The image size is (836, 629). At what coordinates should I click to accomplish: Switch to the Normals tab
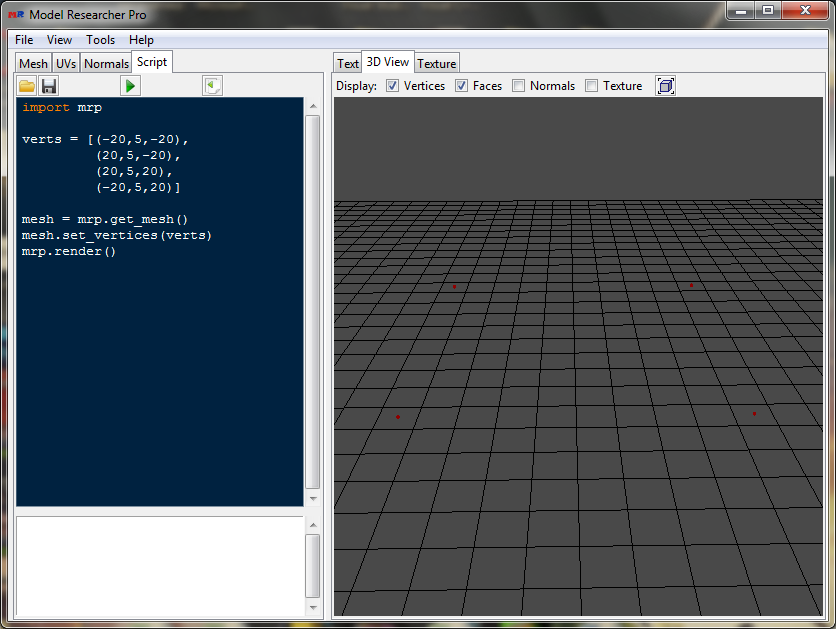[x=106, y=63]
